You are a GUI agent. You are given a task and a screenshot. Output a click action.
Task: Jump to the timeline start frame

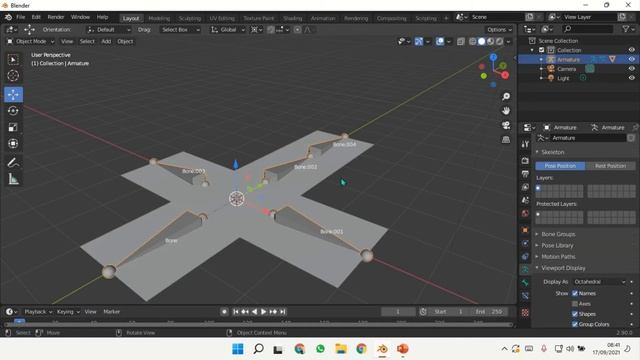pyautogui.click(x=236, y=311)
